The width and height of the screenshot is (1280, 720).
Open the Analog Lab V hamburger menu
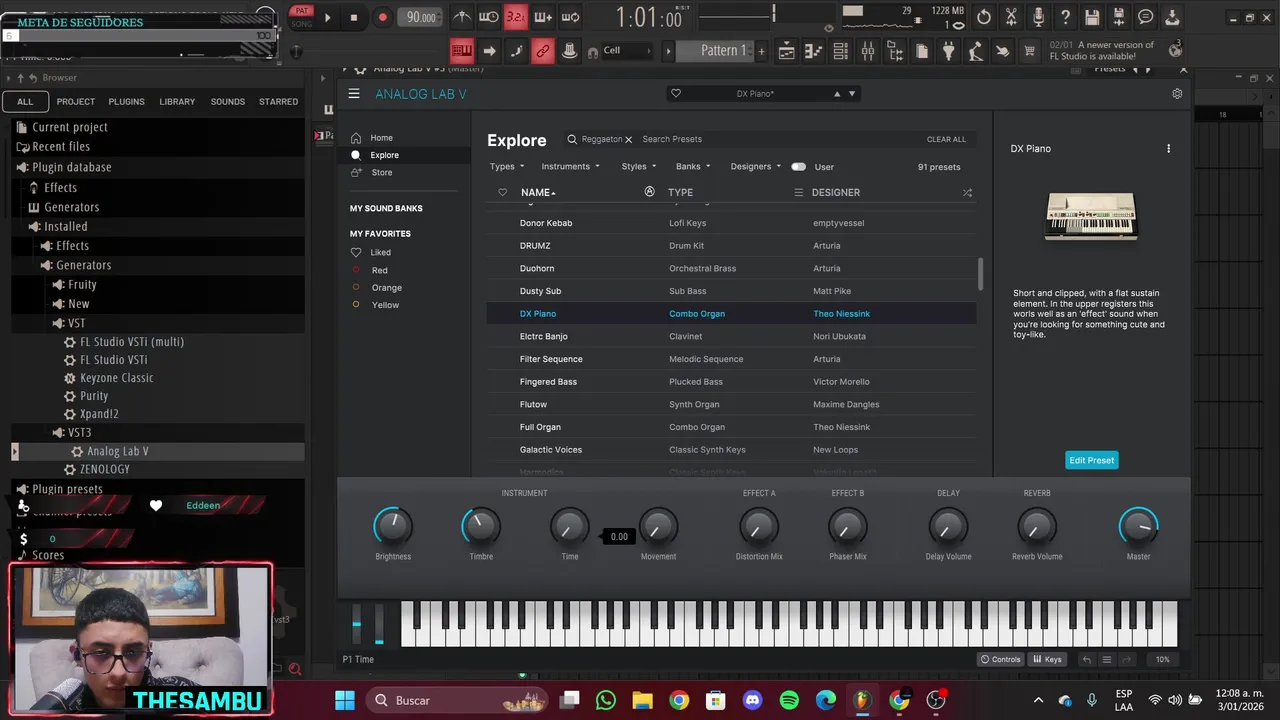click(x=354, y=94)
